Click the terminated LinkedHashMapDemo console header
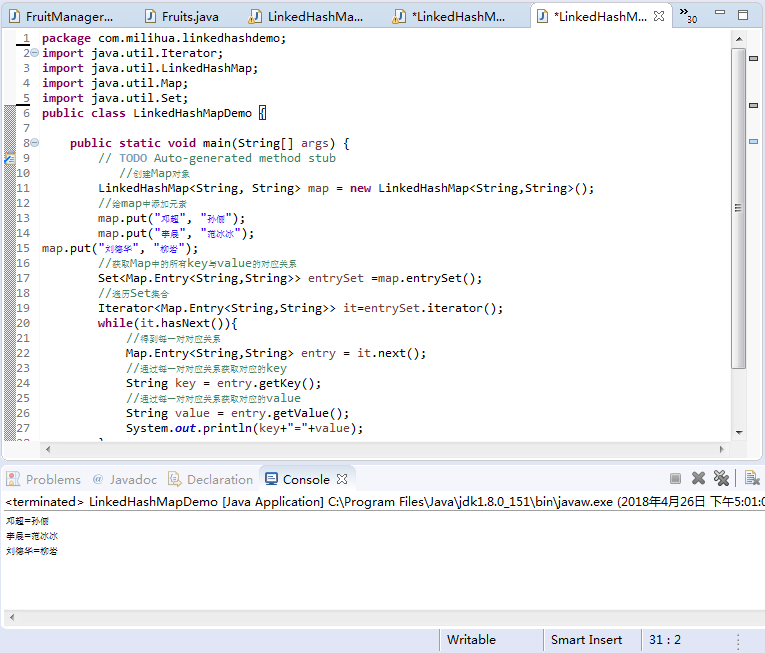 click(384, 502)
